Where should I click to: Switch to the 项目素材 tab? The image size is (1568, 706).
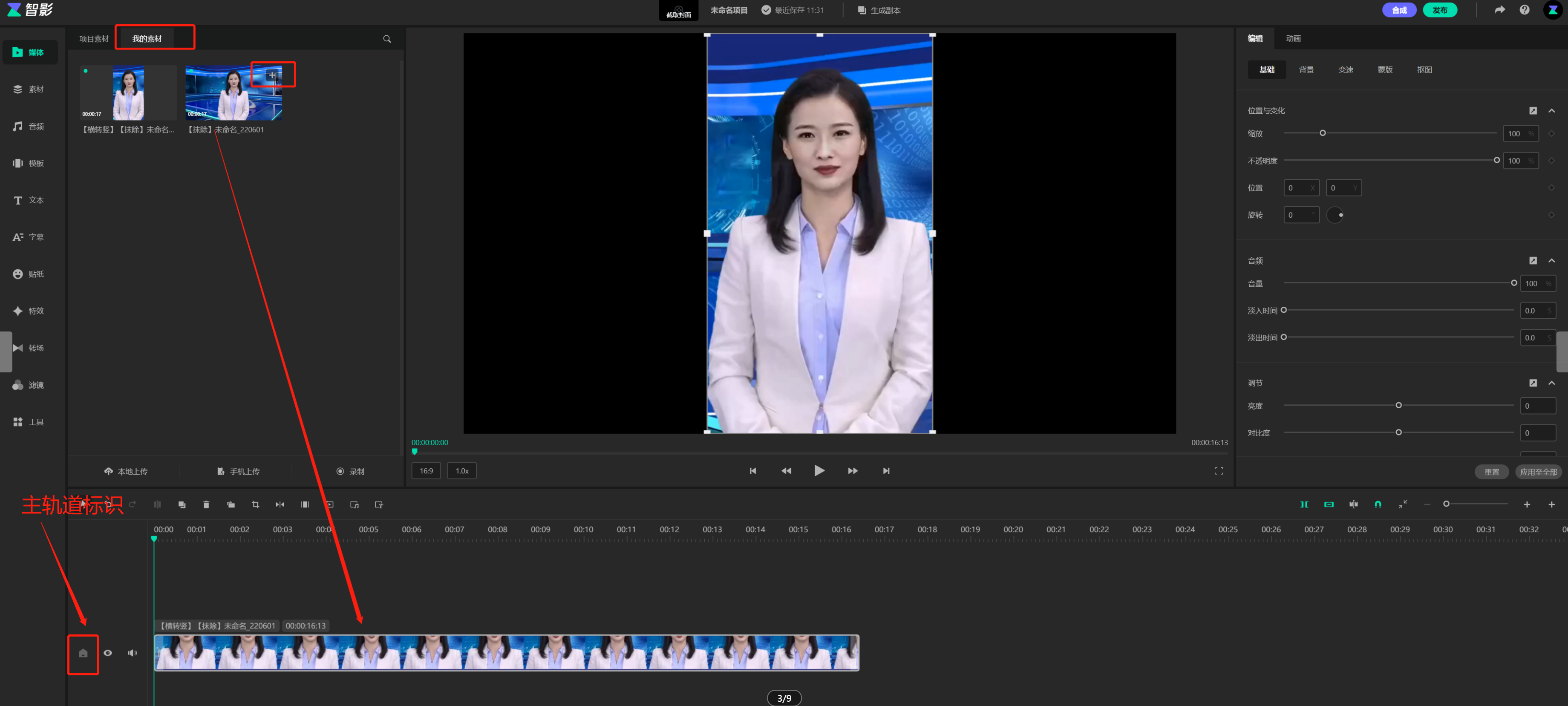click(x=94, y=38)
